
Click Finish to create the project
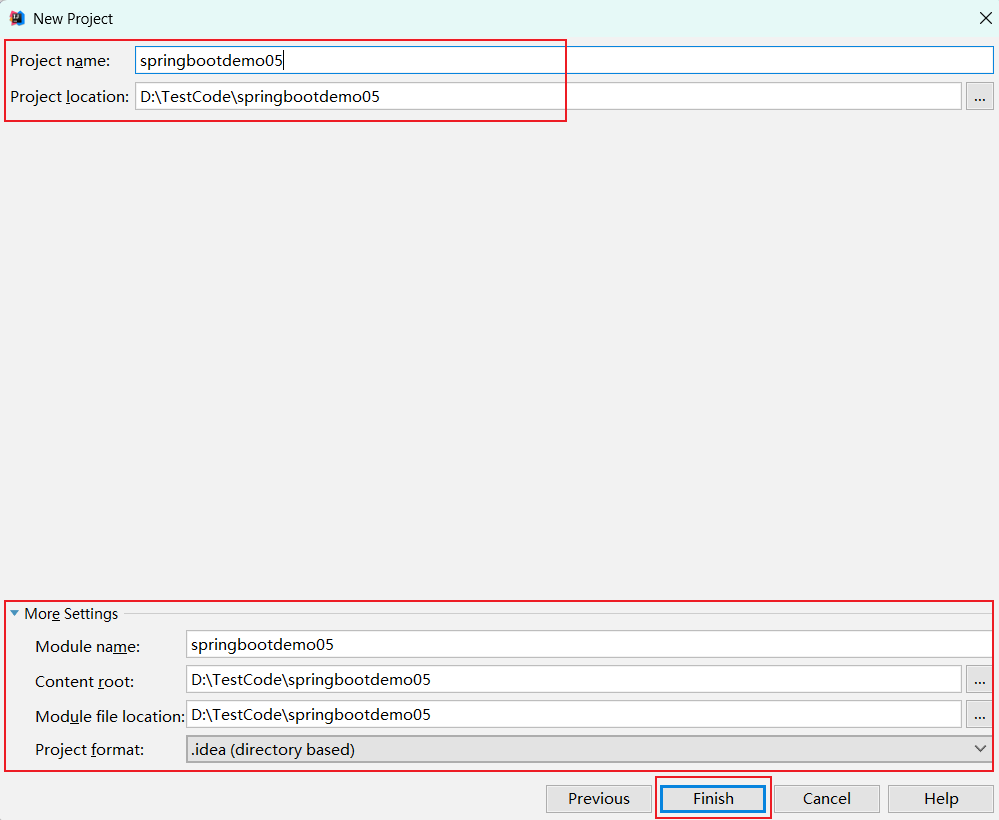point(713,798)
